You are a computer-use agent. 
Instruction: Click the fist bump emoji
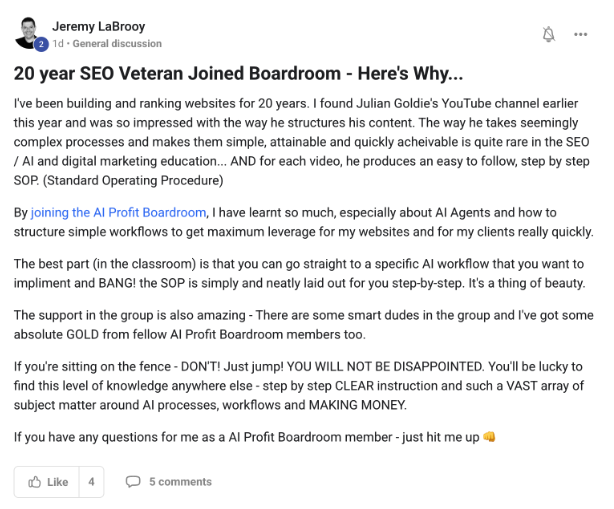489,437
